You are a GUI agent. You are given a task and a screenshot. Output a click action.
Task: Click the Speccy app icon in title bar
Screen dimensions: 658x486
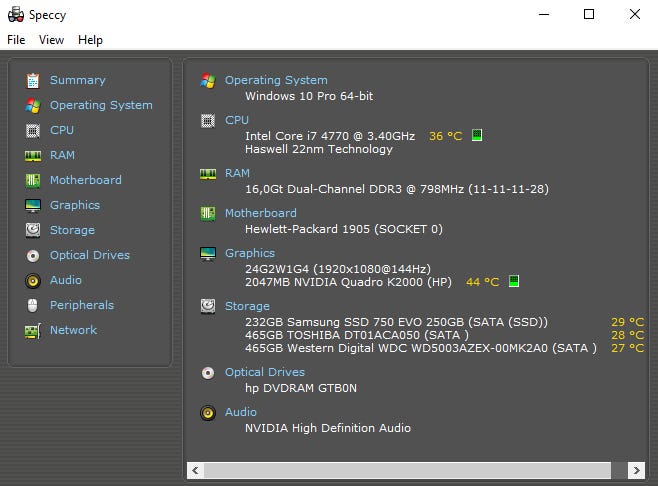coord(16,14)
